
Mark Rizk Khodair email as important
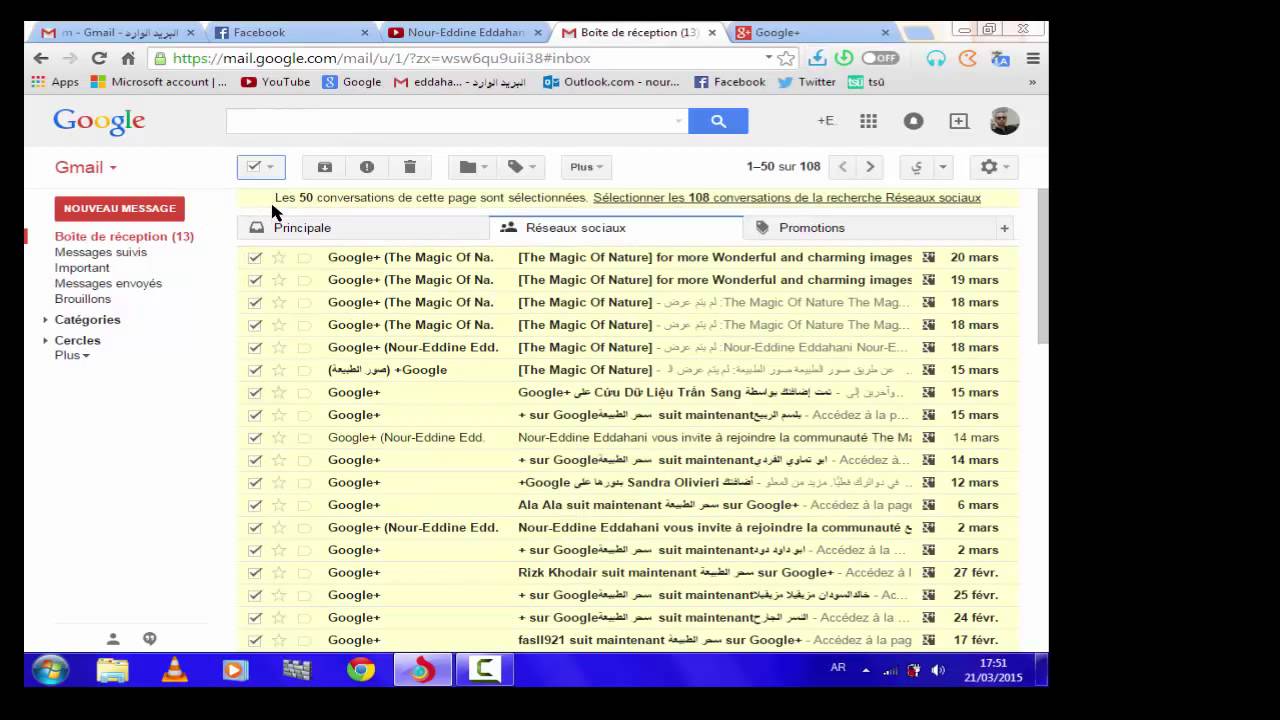click(x=304, y=572)
